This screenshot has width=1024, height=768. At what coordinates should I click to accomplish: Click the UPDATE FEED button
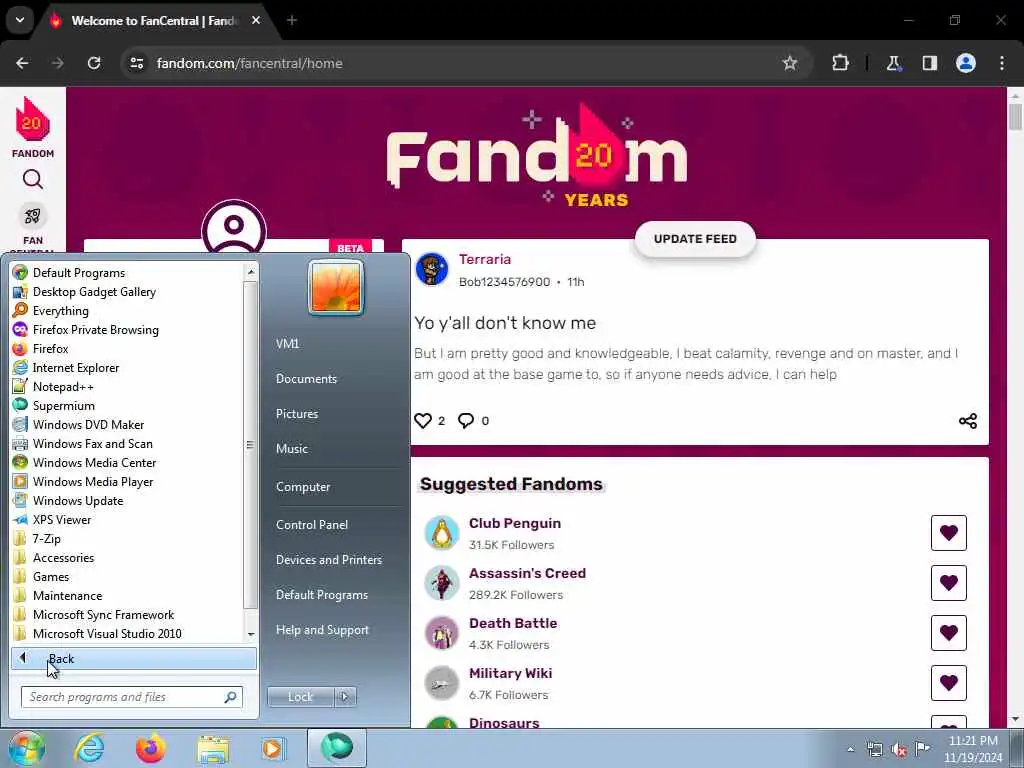point(695,239)
